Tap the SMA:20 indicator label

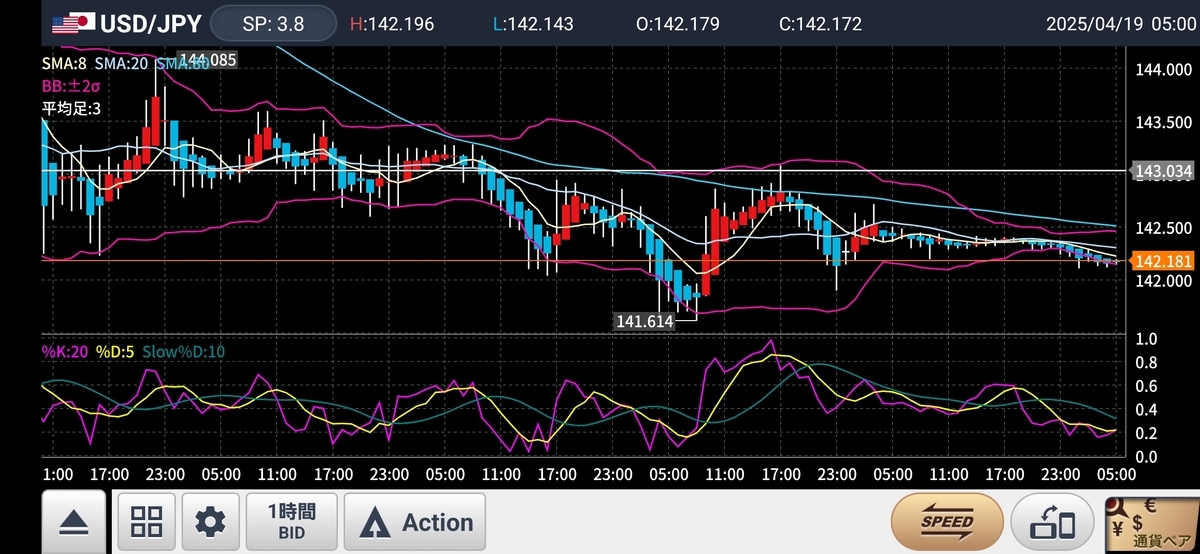(123, 63)
